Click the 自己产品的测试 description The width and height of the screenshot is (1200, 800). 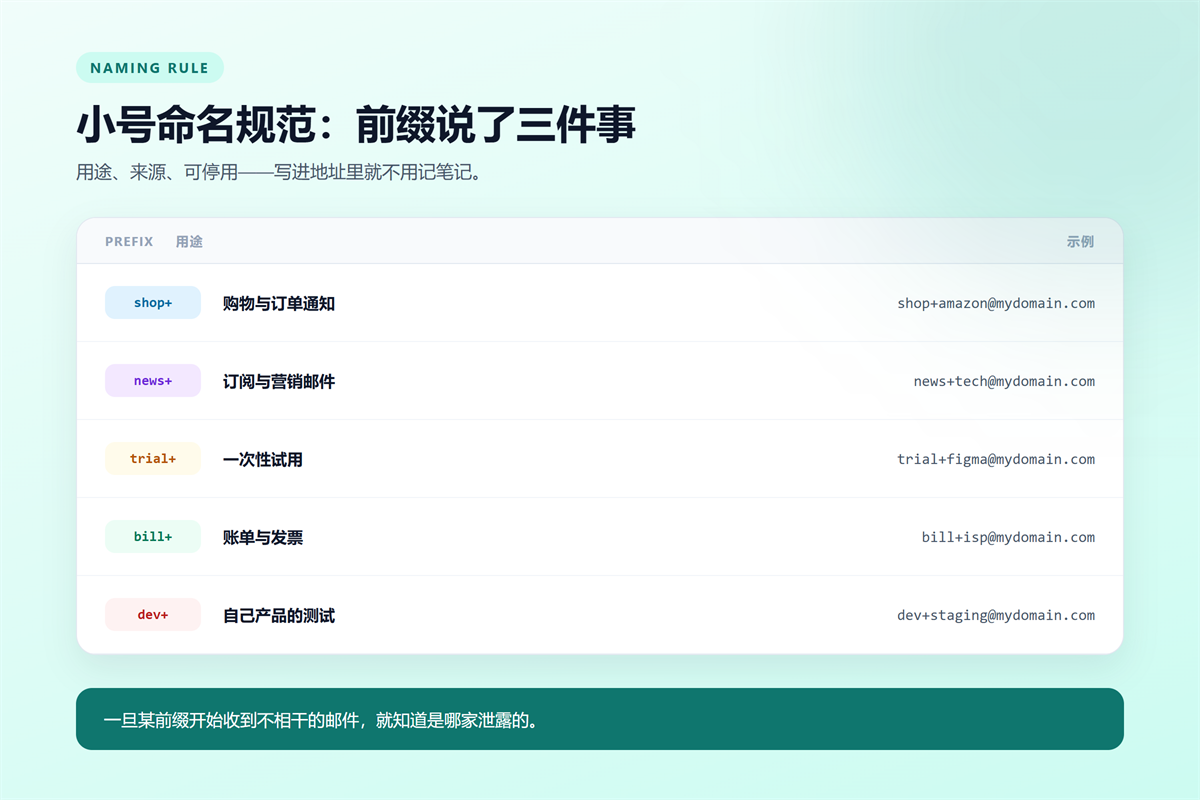point(279,615)
